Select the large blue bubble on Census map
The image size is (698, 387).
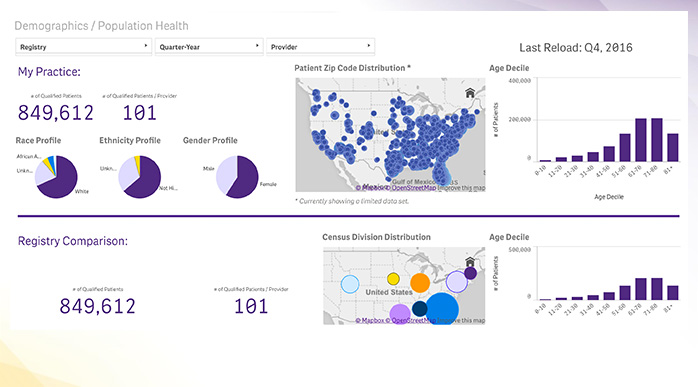(441, 309)
